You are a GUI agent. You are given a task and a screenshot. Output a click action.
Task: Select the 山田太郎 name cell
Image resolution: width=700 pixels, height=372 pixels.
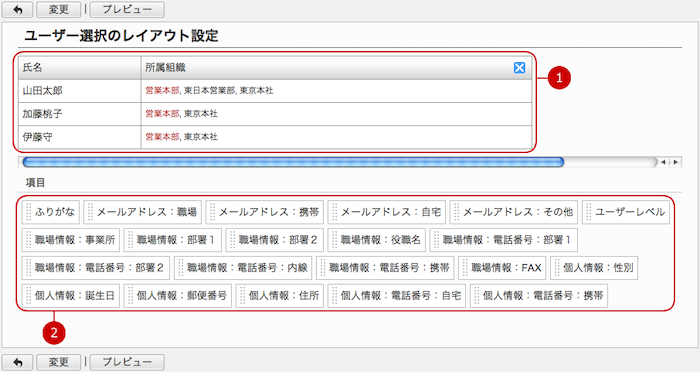(79, 91)
